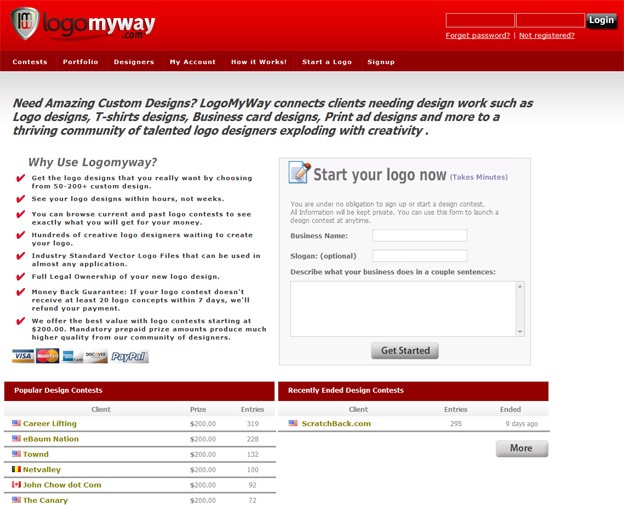
Task: Focus the username field in the header
Action: point(480,20)
